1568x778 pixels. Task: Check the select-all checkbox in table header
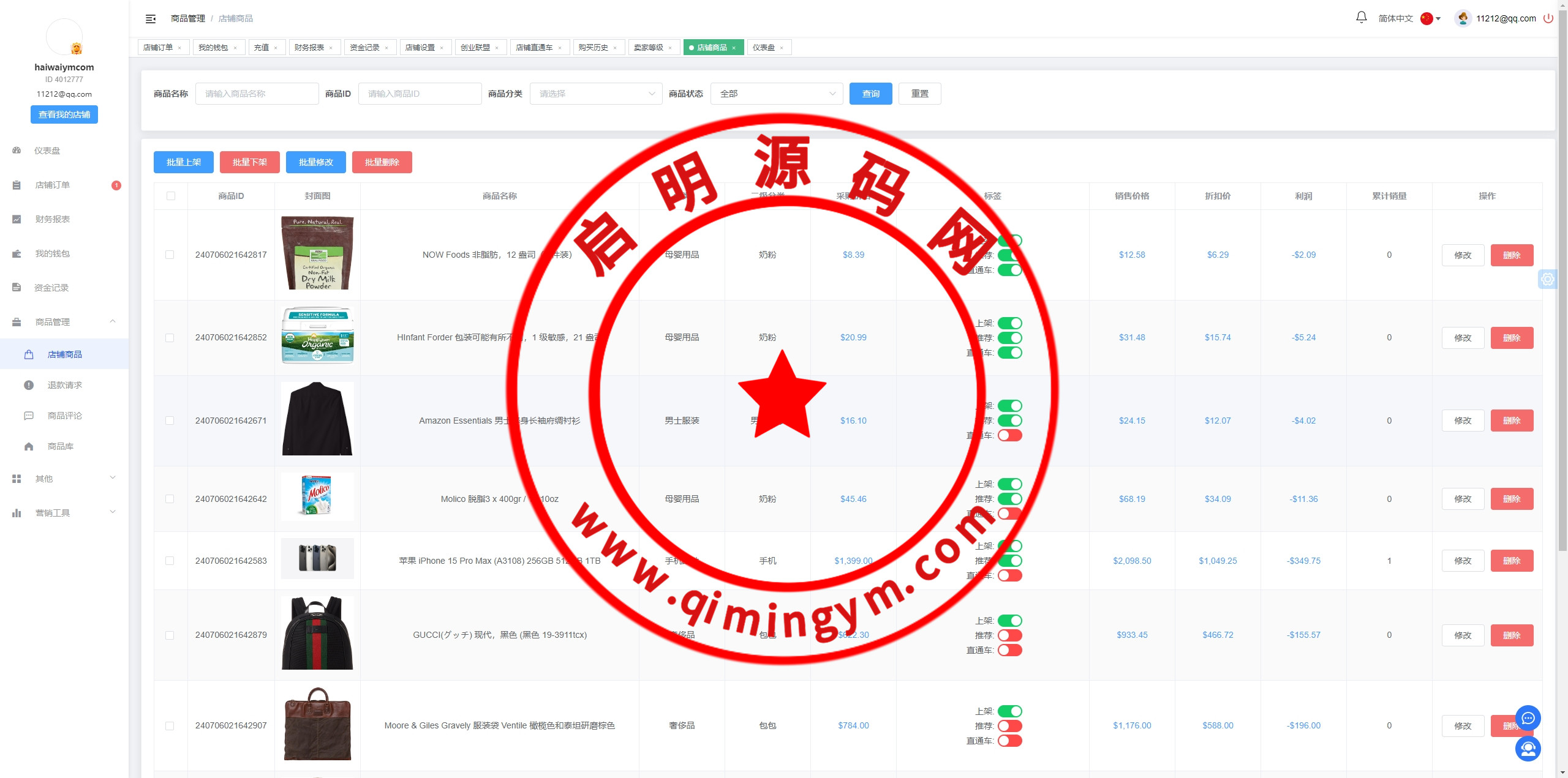[x=171, y=196]
